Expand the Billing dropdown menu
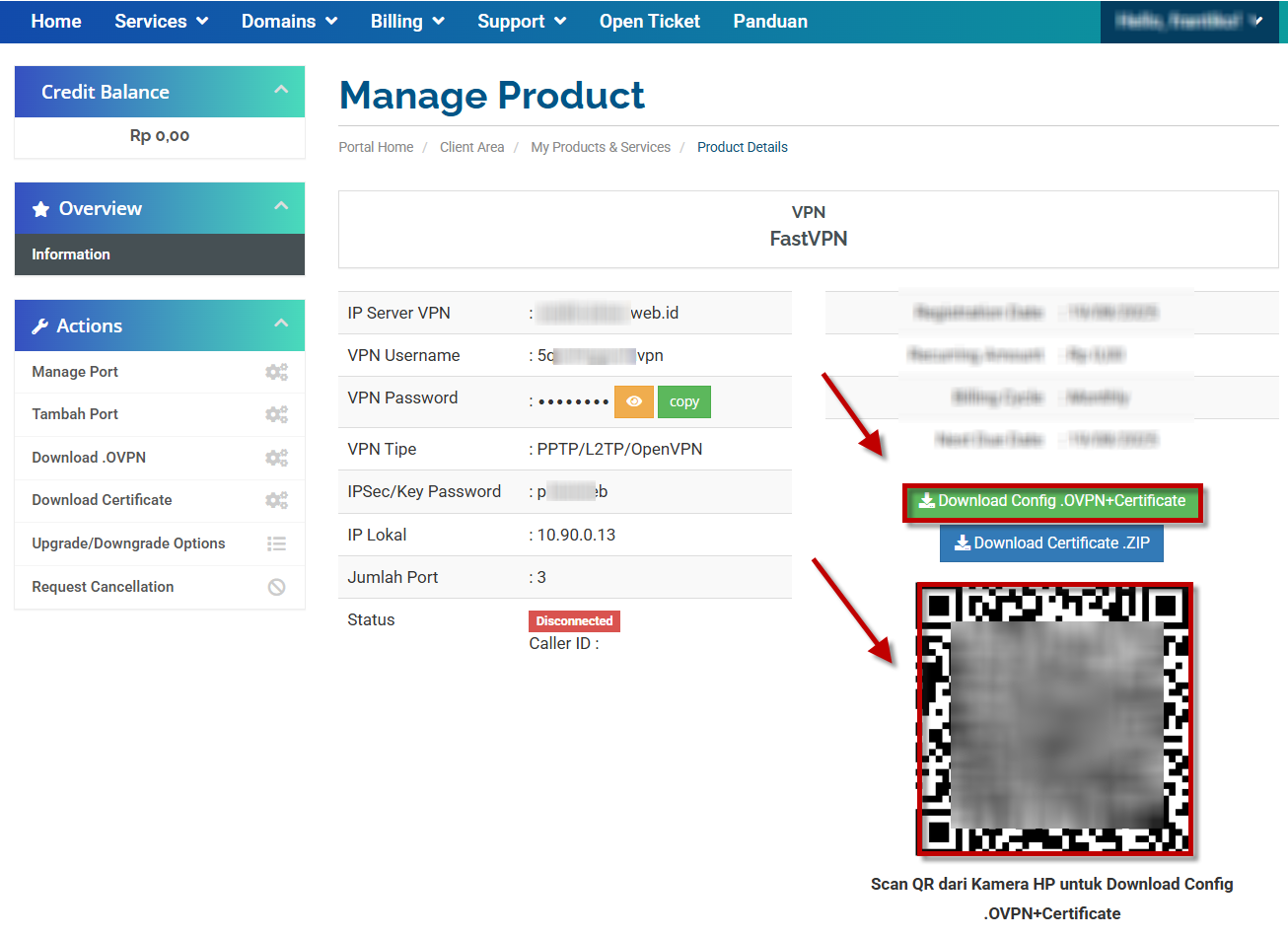 [x=406, y=22]
